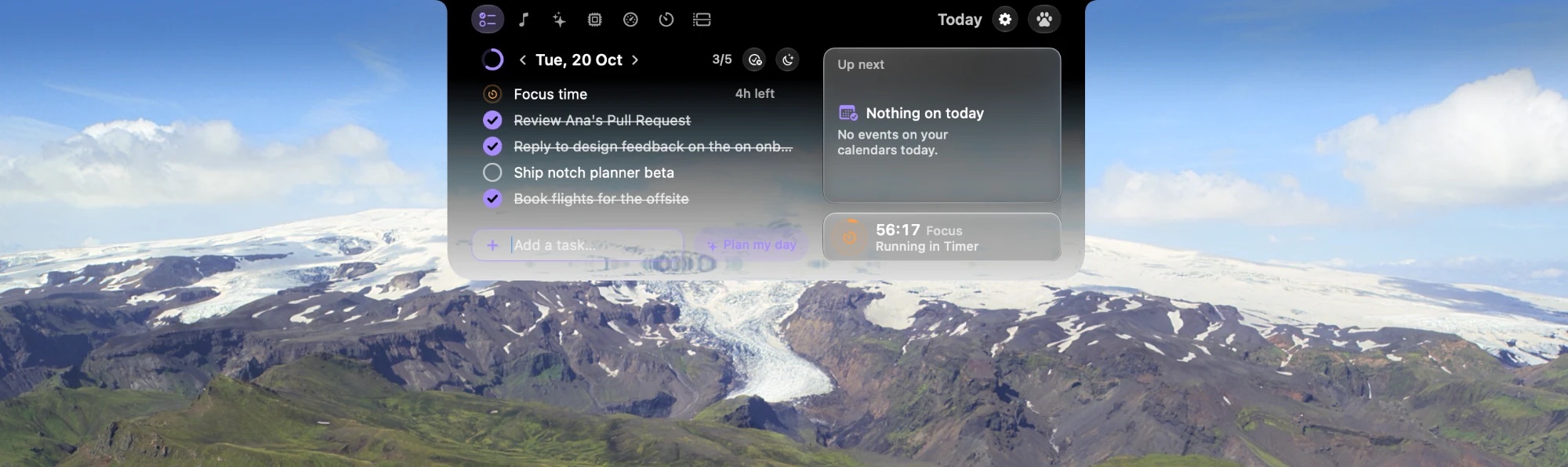1568x467 pixels.
Task: Click the calendar icon beside Nothing on today
Action: [x=848, y=113]
